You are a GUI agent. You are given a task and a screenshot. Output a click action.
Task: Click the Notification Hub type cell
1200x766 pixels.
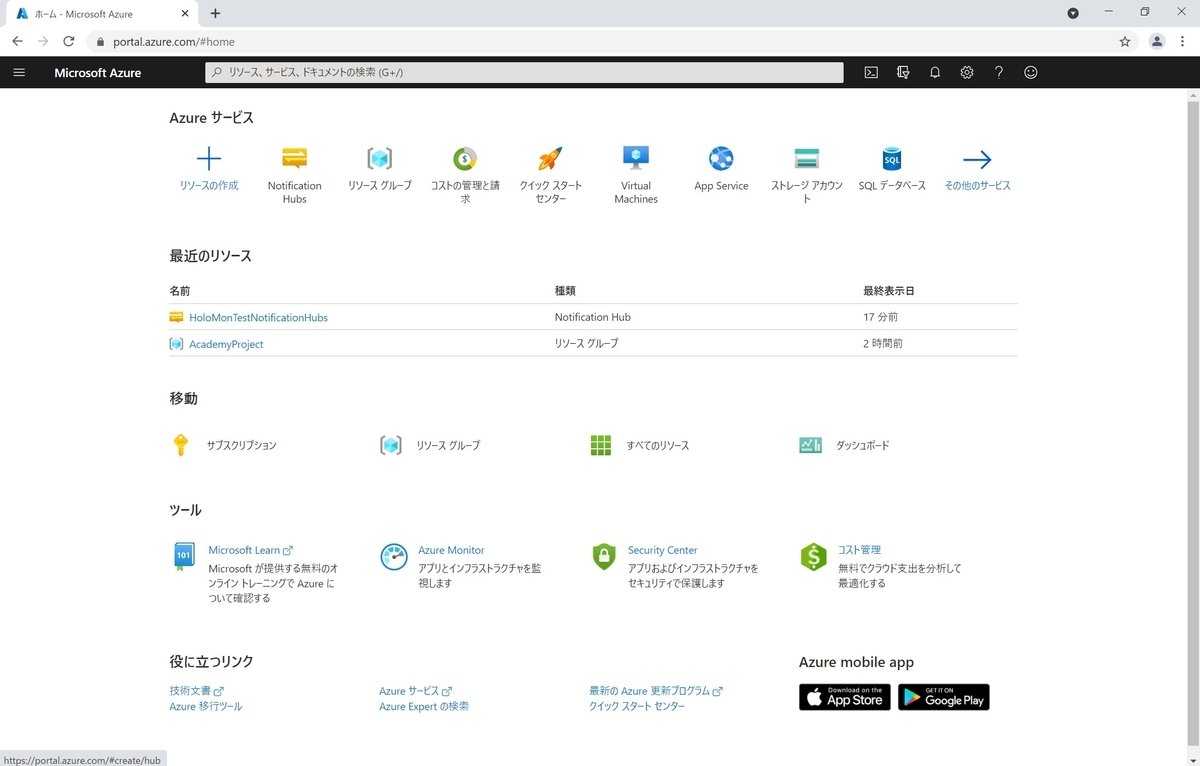(593, 317)
